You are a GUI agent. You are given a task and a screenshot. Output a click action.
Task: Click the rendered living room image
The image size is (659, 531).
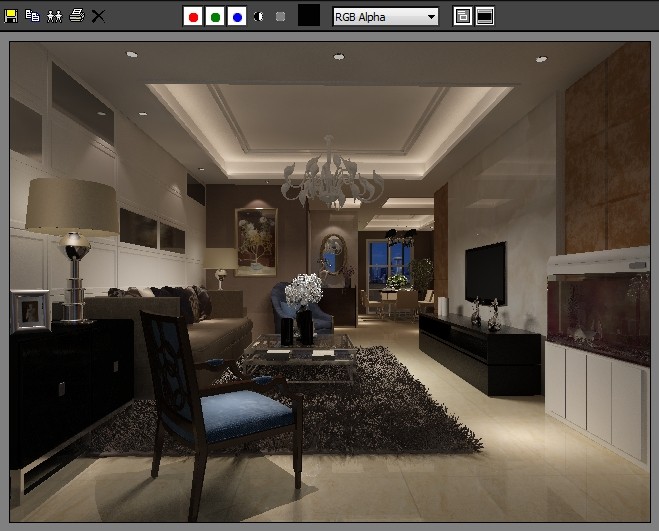330,282
